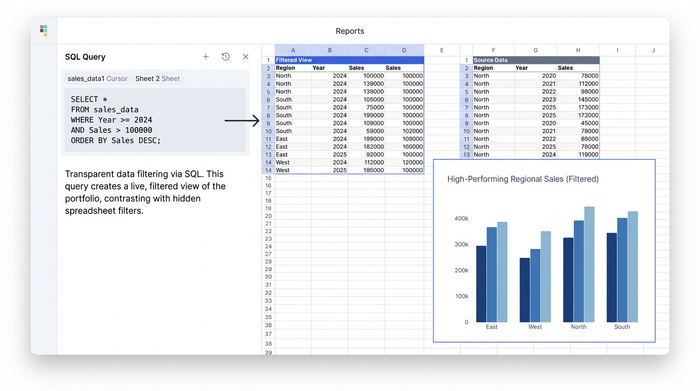Click the Reports title

point(350,31)
